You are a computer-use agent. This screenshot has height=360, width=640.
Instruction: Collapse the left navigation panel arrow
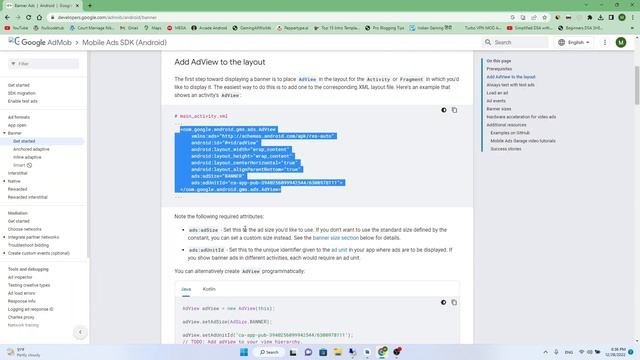coord(80,332)
